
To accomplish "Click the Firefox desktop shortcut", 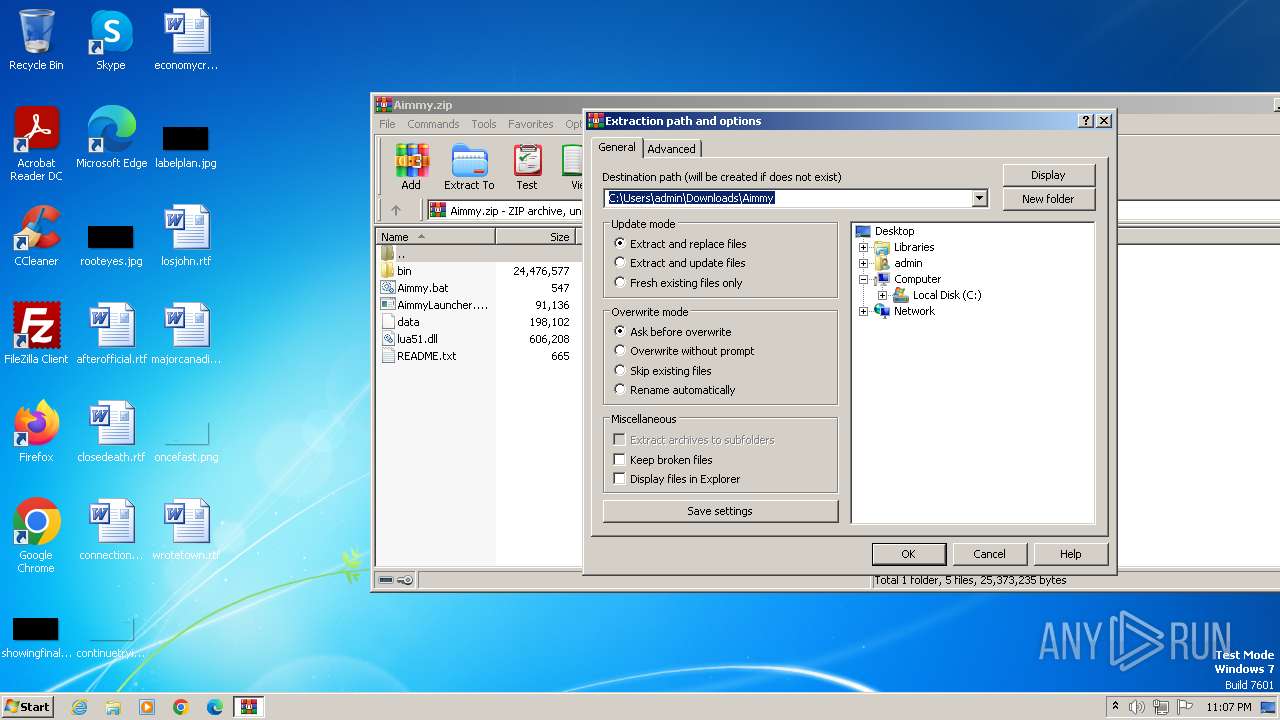I will pyautogui.click(x=36, y=432).
